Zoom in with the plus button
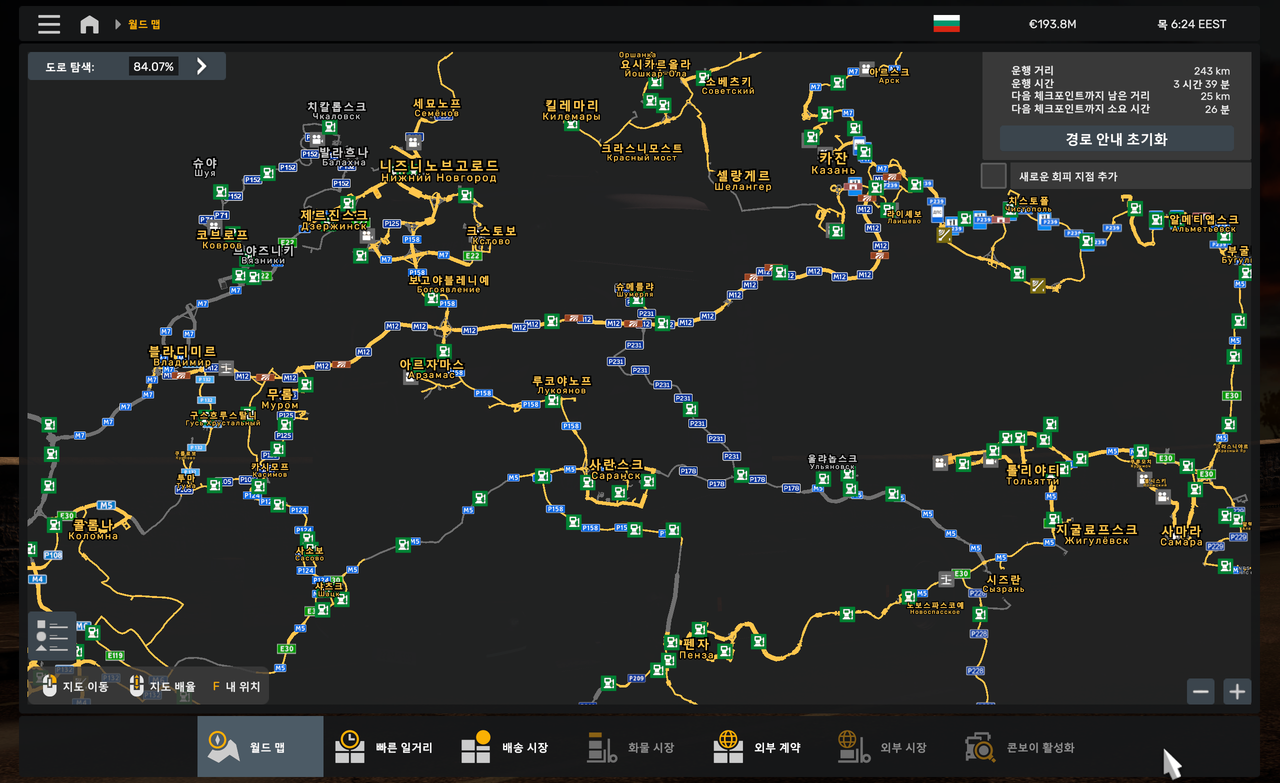 pos(1237,691)
